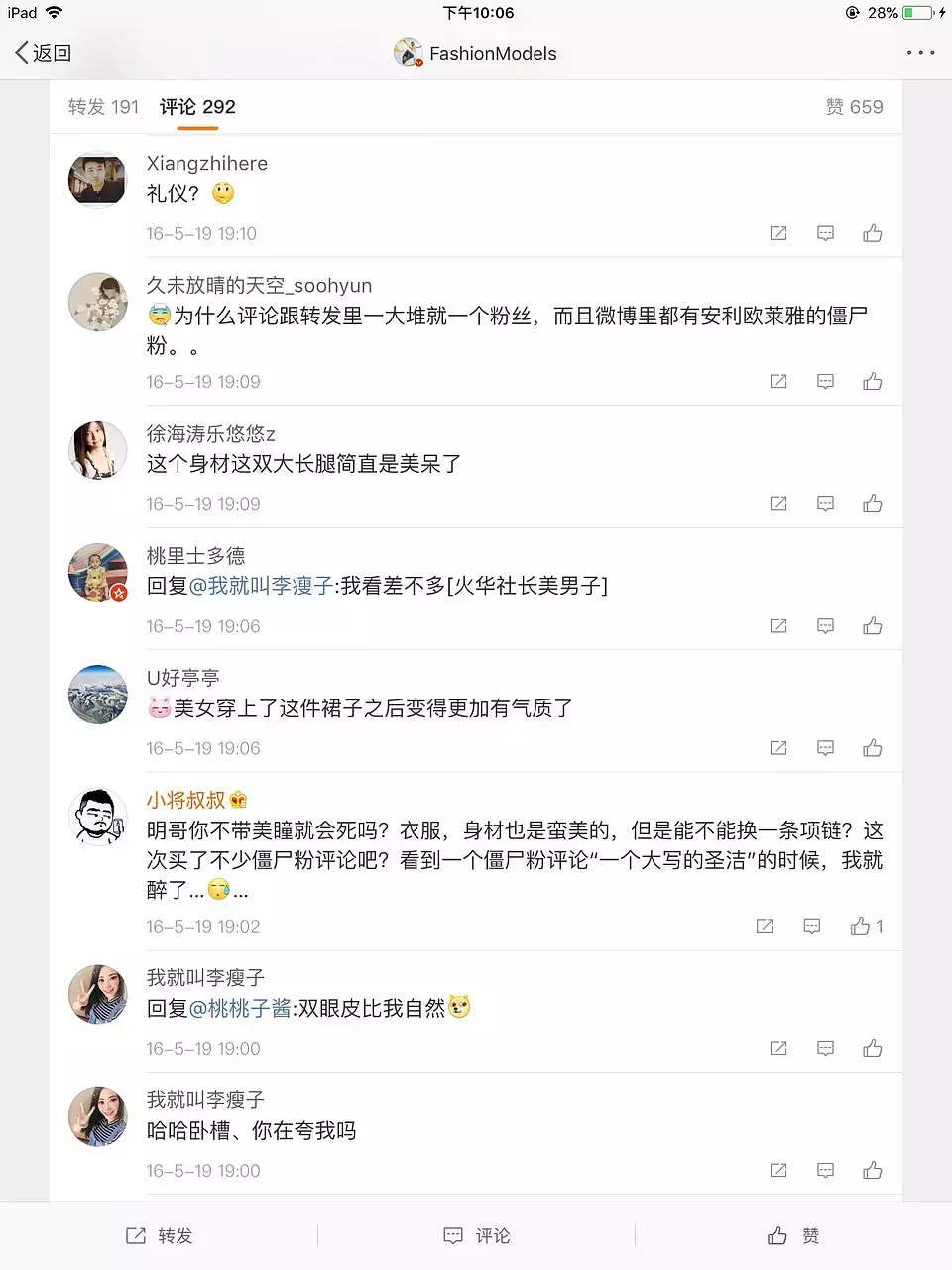Open Xiangzhihere's profile avatar
952x1270 pixels.
(98, 181)
